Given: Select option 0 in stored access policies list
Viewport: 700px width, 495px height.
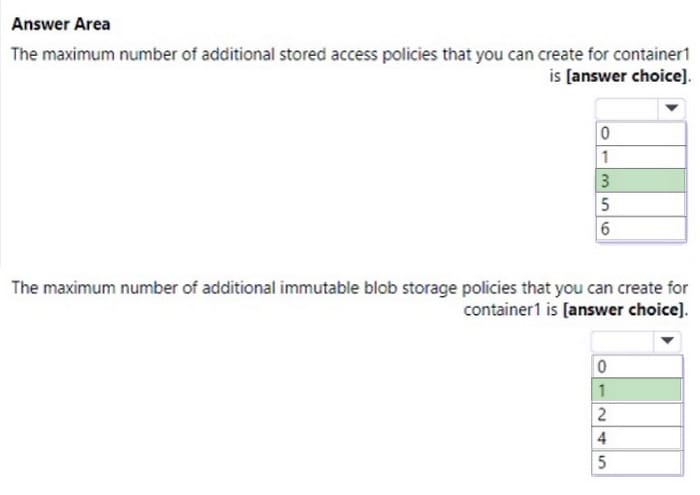Looking at the screenshot, I should tap(641, 133).
